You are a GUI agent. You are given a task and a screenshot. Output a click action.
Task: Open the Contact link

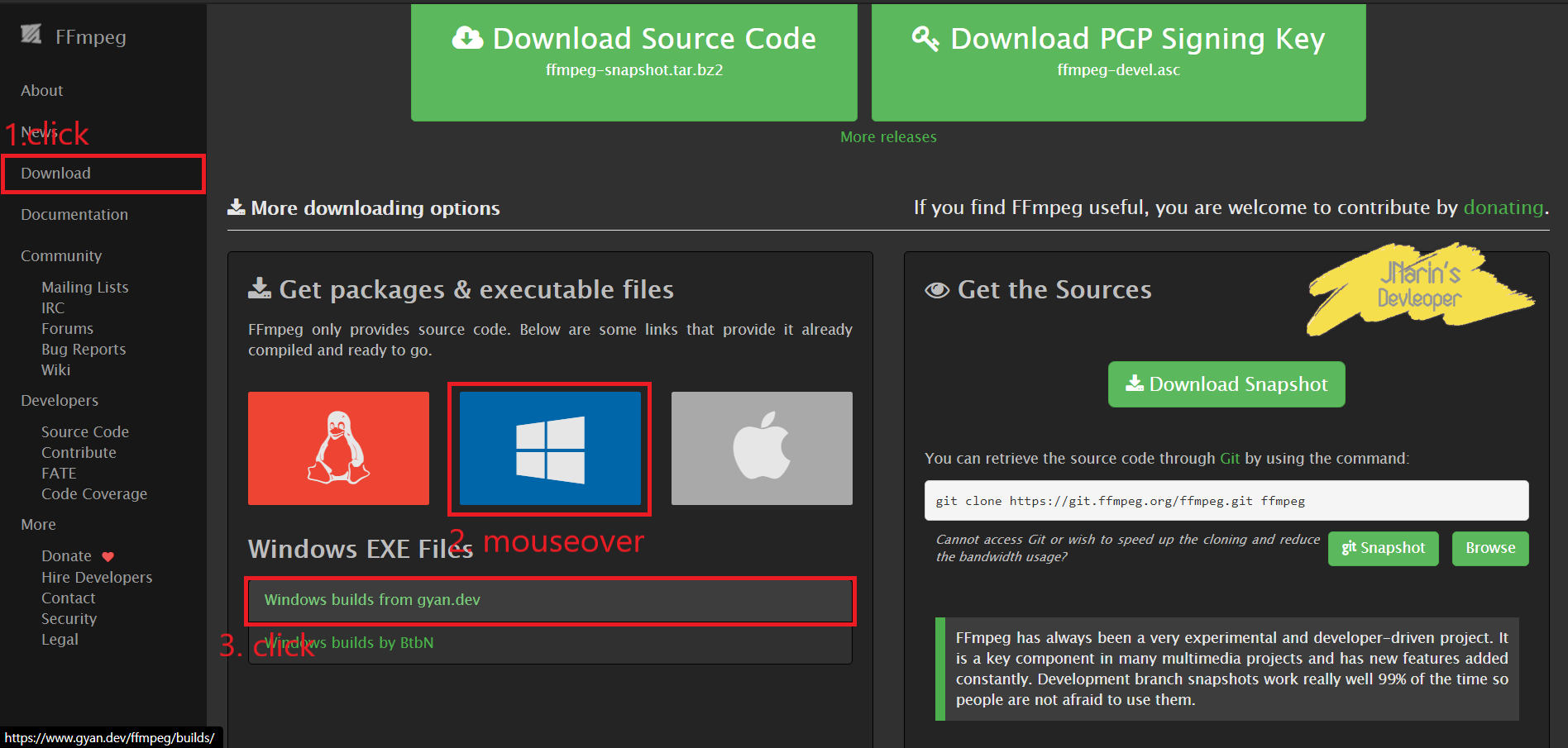(x=69, y=598)
